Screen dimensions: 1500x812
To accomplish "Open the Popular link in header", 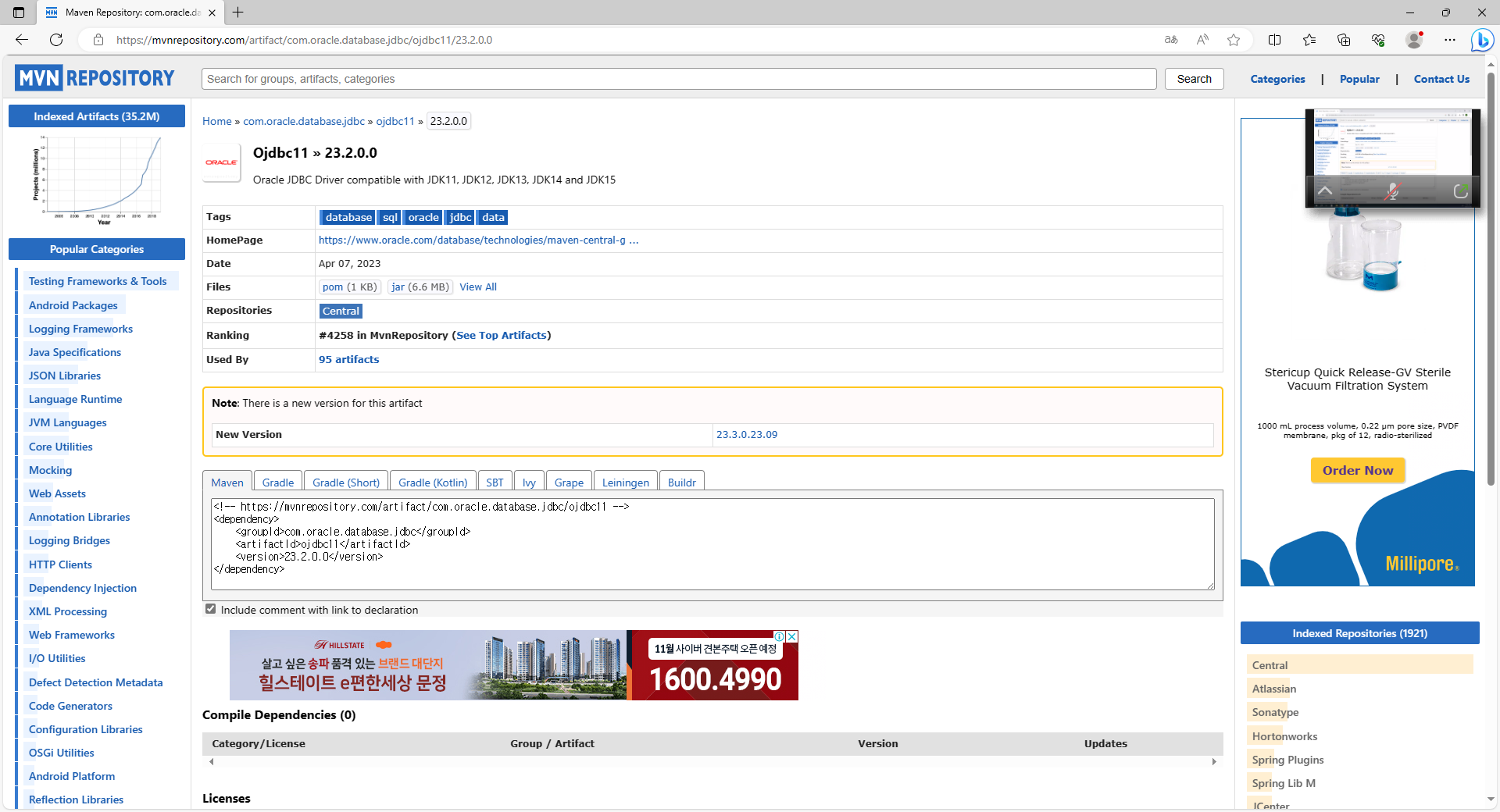I will pyautogui.click(x=1359, y=79).
